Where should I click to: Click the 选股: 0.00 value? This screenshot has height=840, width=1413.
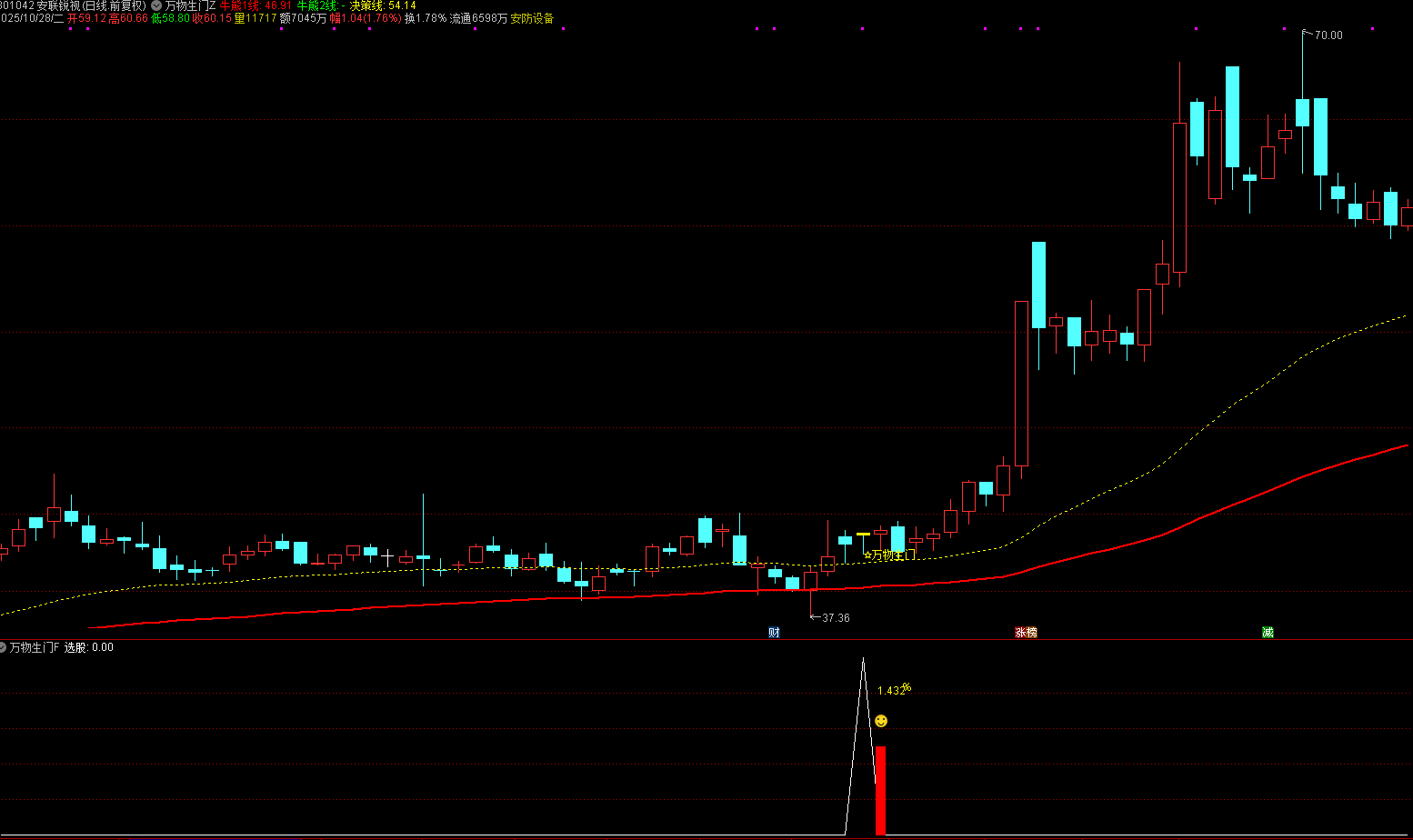89,647
